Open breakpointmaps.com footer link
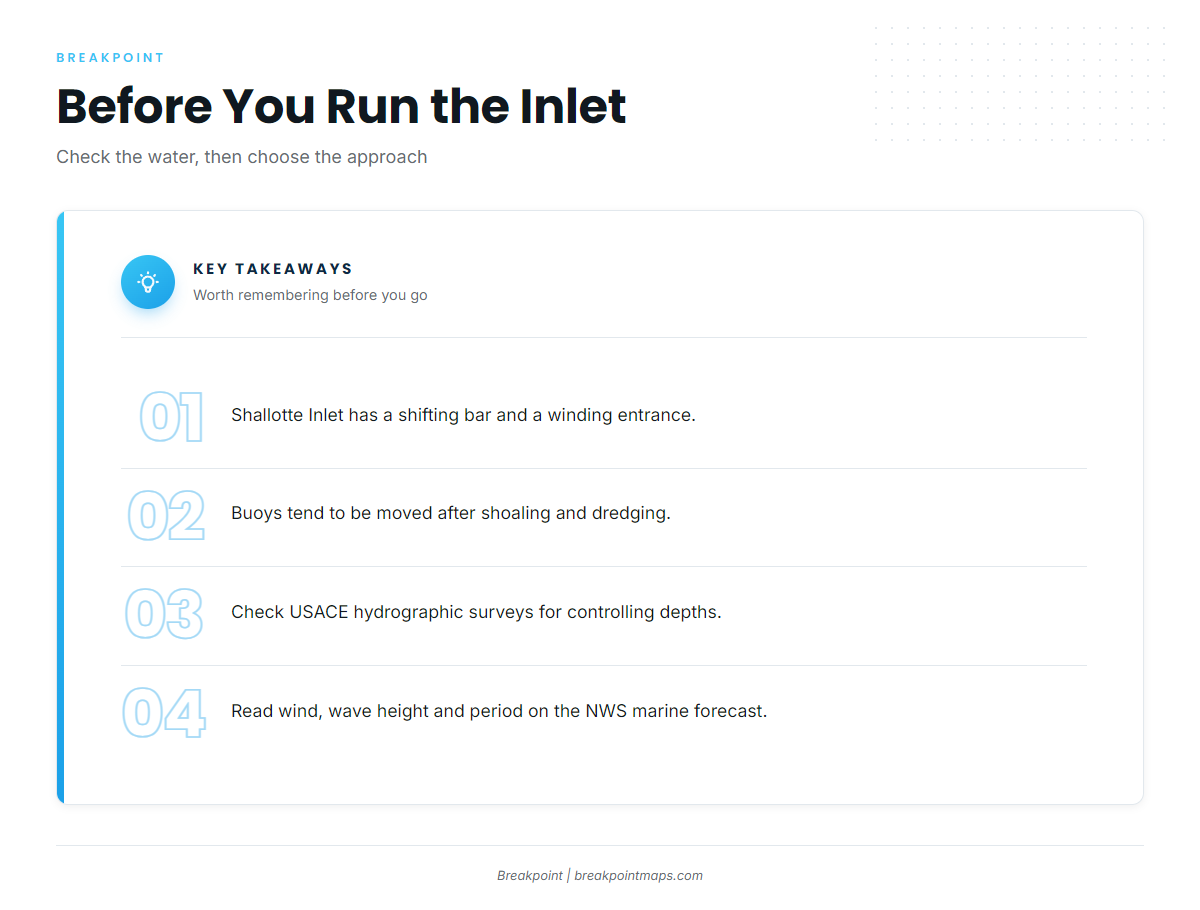Viewport: 1200px width, 910px height. (638, 875)
